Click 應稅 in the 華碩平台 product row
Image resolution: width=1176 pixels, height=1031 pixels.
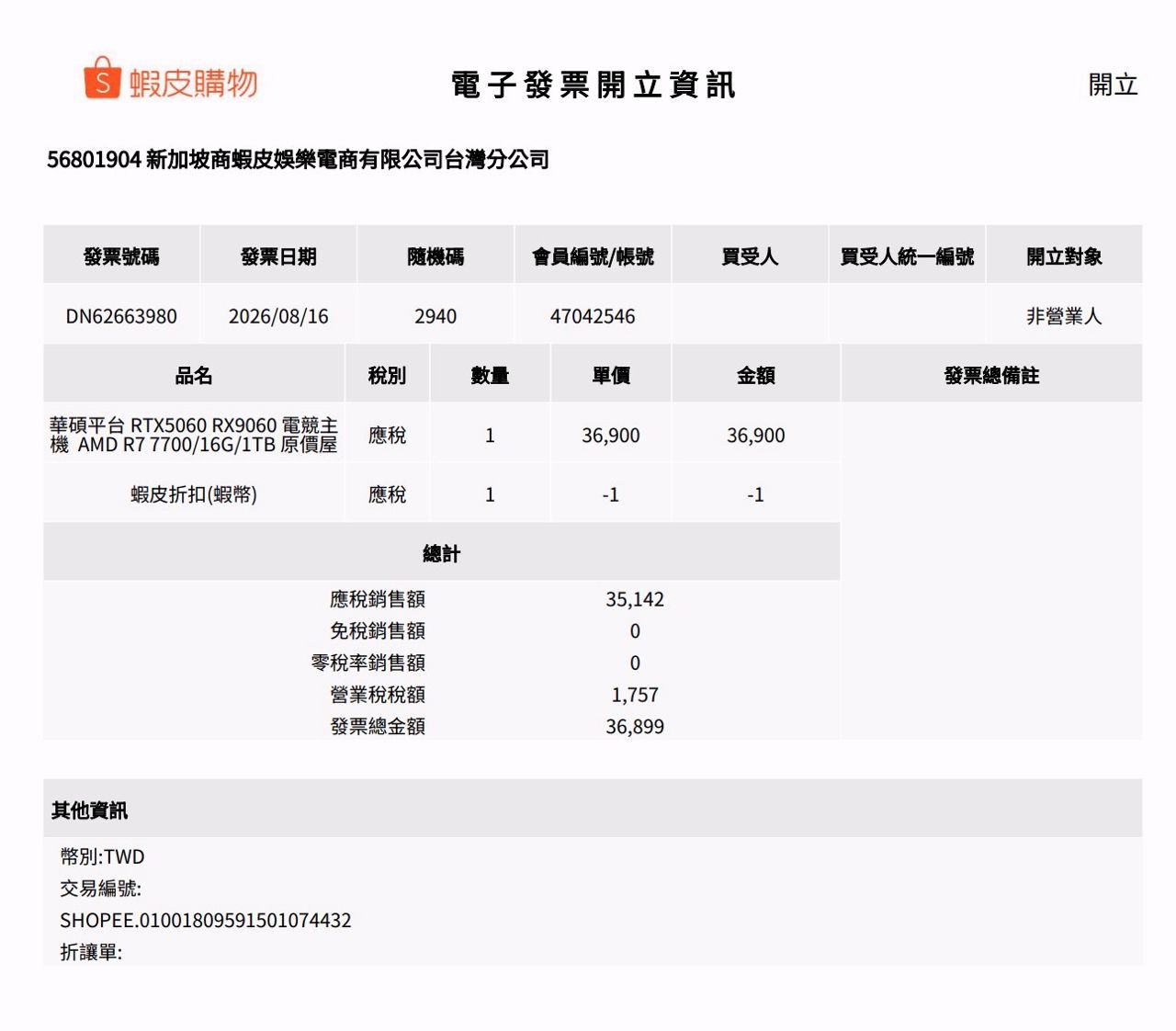point(387,435)
